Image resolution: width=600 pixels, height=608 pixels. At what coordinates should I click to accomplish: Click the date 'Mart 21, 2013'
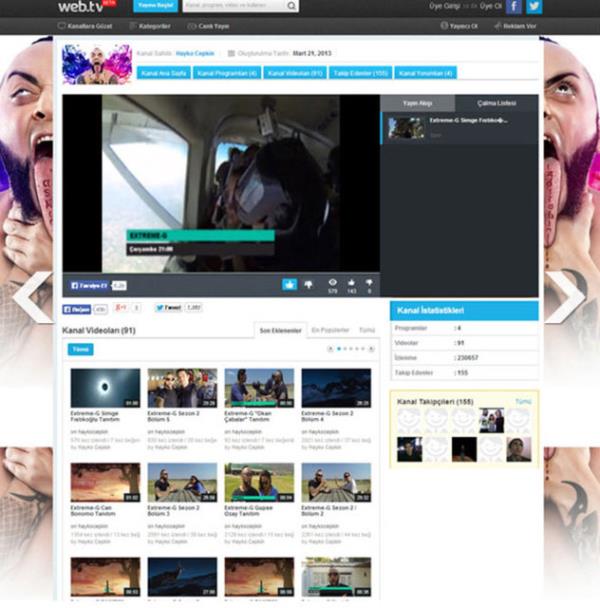312,54
